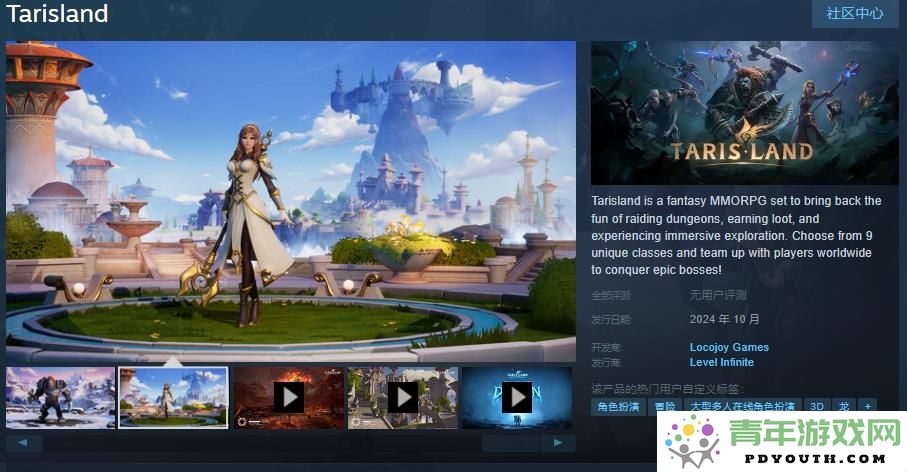Image resolution: width=907 pixels, height=472 pixels.
Task: Click the 该产品的热门用户自定义标签 label
Action: [x=667, y=389]
